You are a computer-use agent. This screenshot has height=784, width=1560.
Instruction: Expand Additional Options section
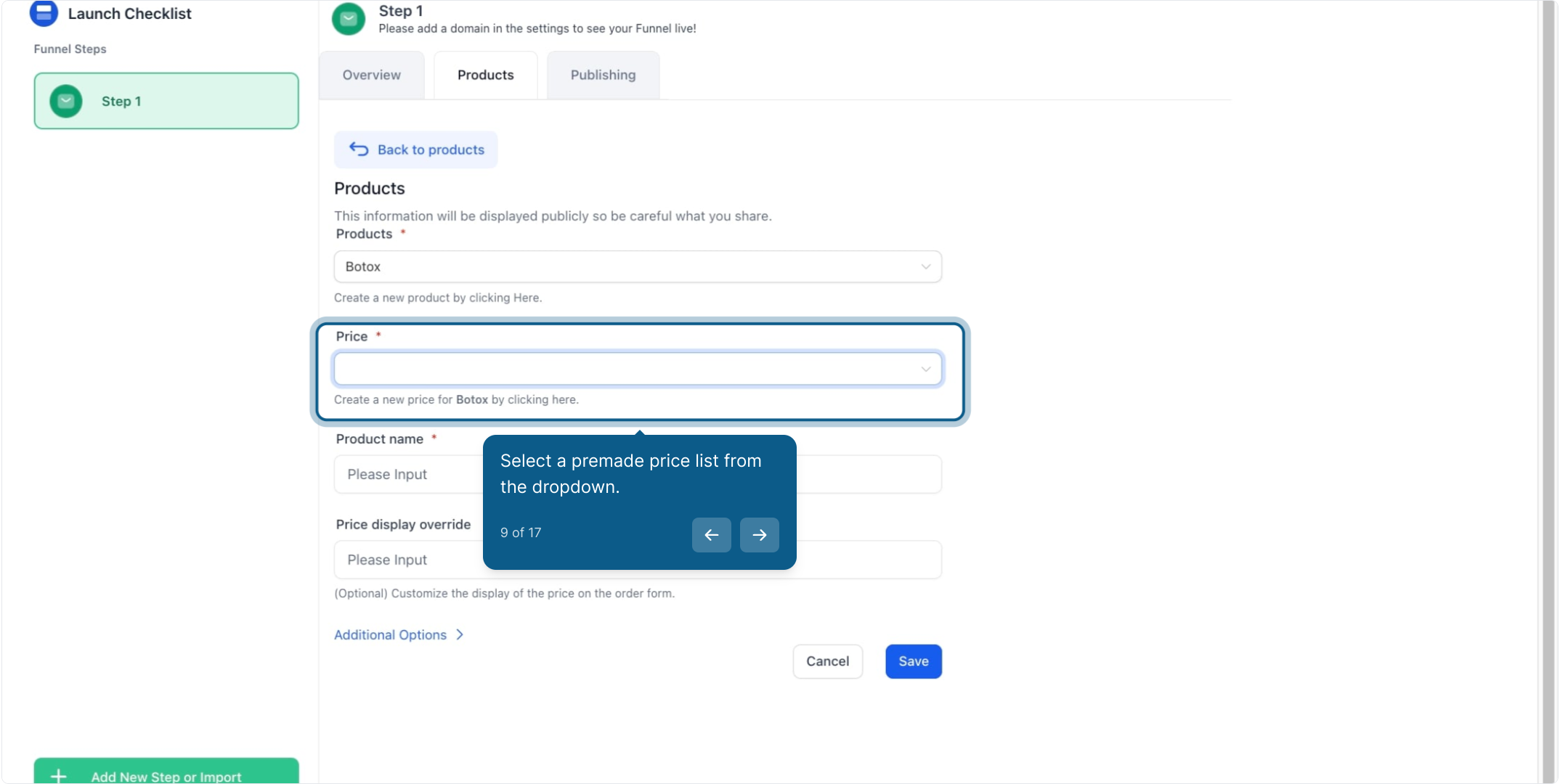[399, 634]
